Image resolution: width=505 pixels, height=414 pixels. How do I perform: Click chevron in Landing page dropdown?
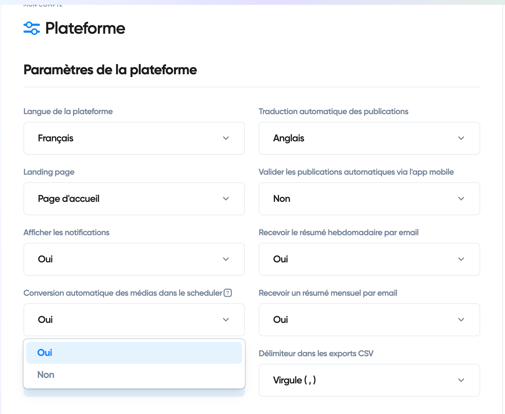[x=226, y=199]
